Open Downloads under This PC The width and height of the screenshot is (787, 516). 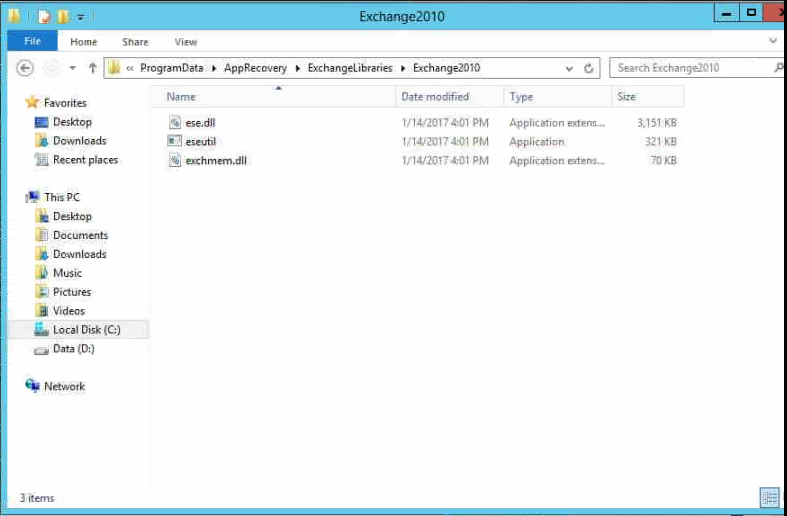click(71, 254)
